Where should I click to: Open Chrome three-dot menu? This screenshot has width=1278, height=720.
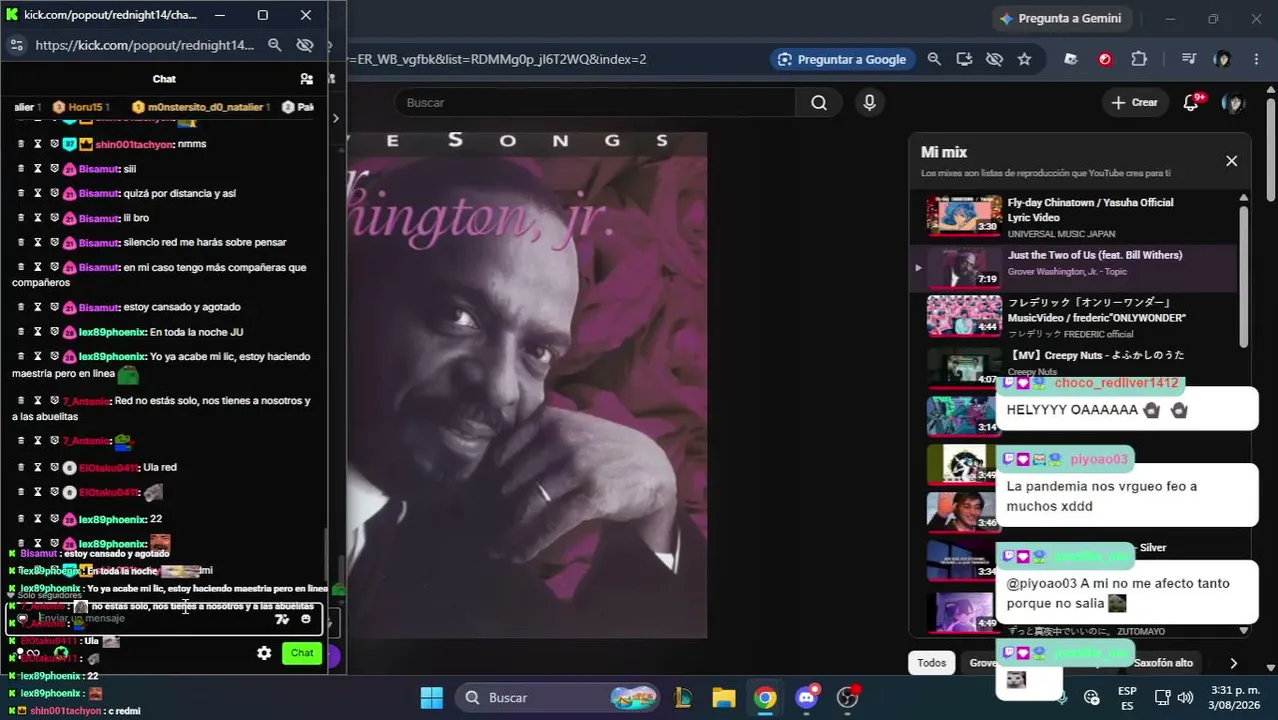(1256, 59)
